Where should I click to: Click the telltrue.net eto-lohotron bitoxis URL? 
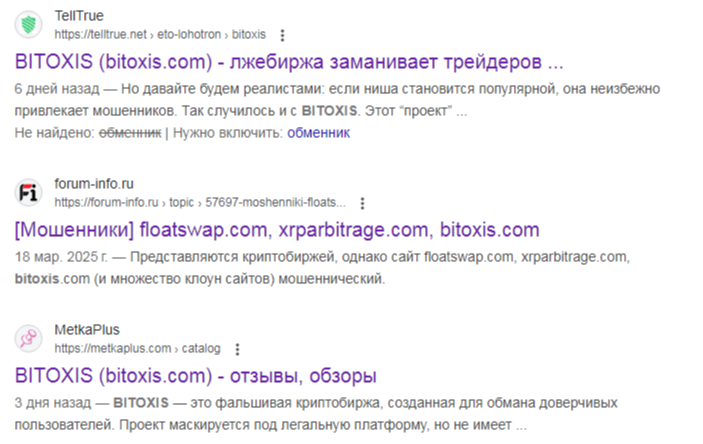tap(160, 35)
